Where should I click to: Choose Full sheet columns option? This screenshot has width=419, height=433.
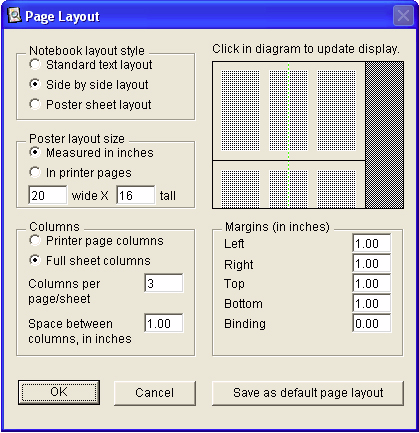coord(90,261)
